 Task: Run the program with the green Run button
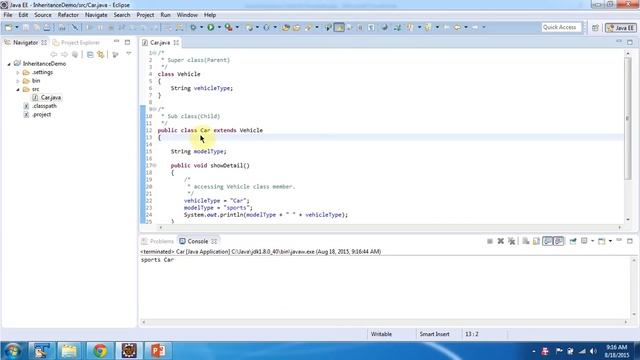(211, 27)
